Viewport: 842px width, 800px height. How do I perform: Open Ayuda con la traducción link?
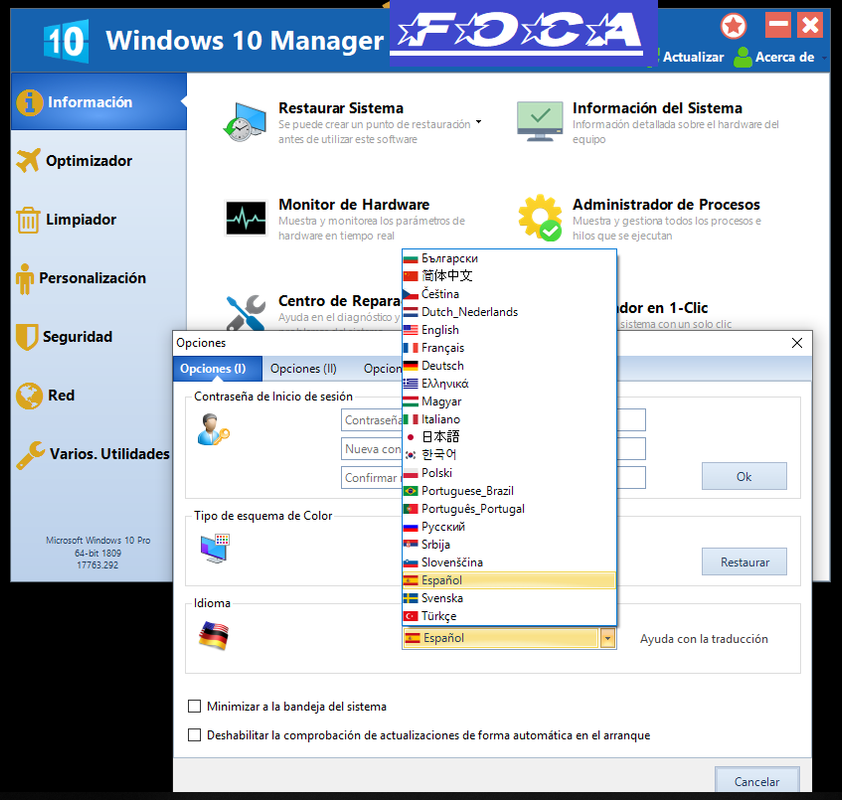click(703, 639)
